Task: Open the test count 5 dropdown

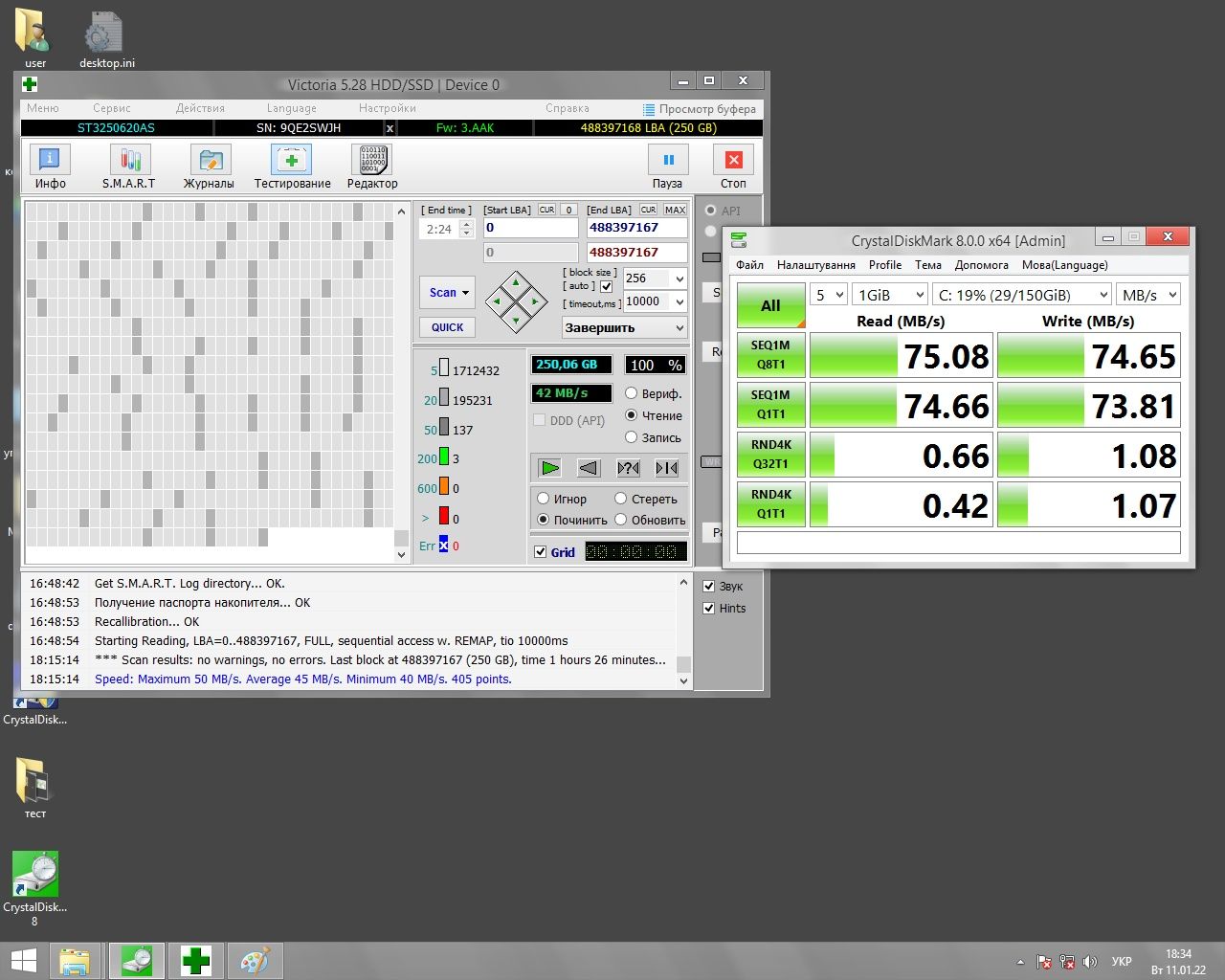Action: [x=829, y=295]
